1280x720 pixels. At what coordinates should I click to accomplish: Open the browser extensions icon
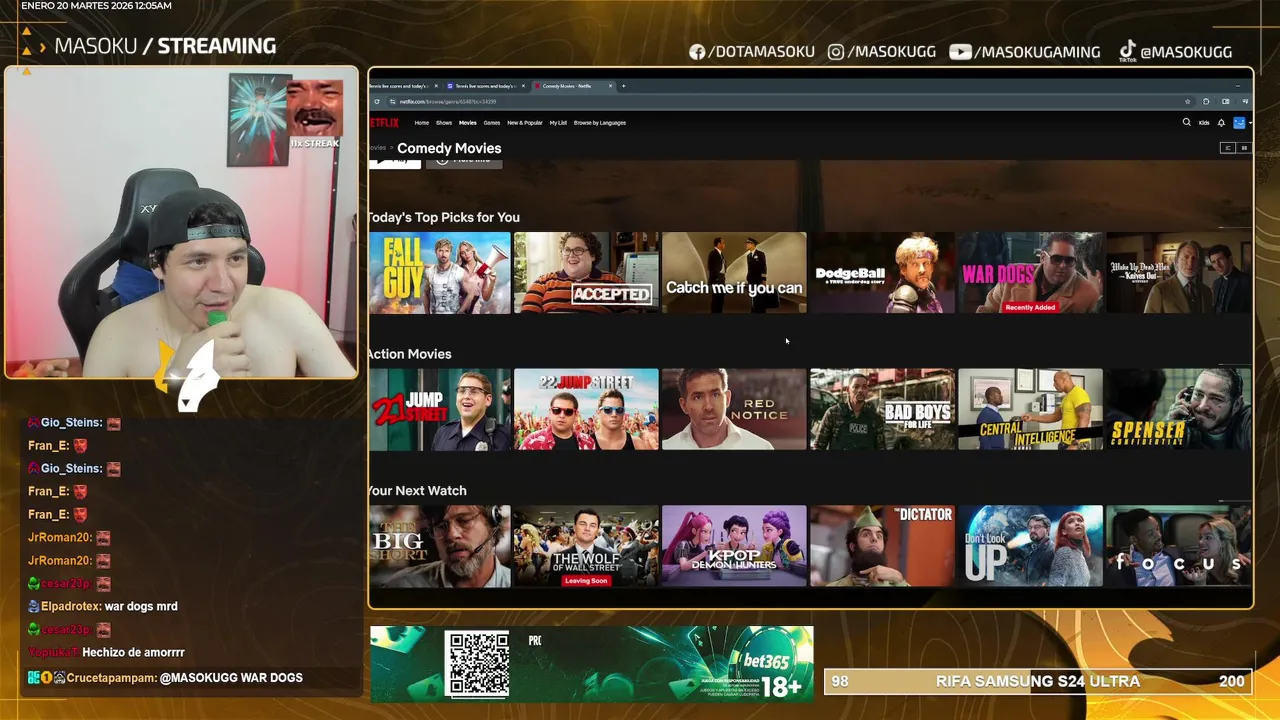pyautogui.click(x=1206, y=101)
